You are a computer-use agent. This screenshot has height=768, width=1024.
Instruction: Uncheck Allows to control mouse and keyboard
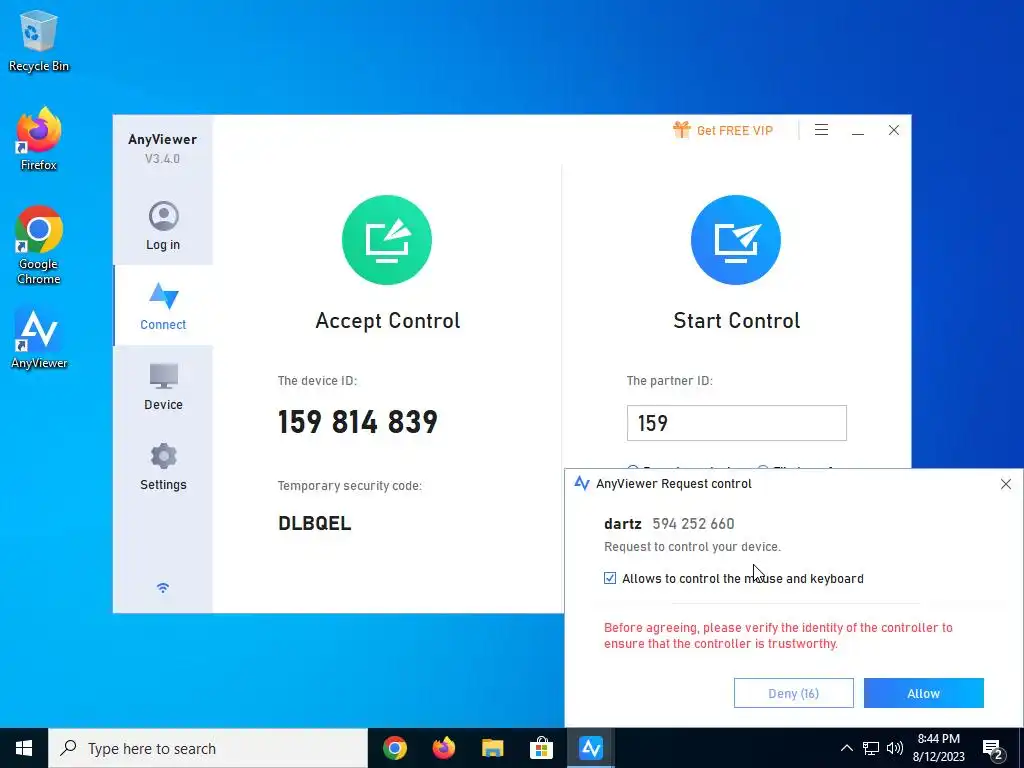pyautogui.click(x=610, y=578)
